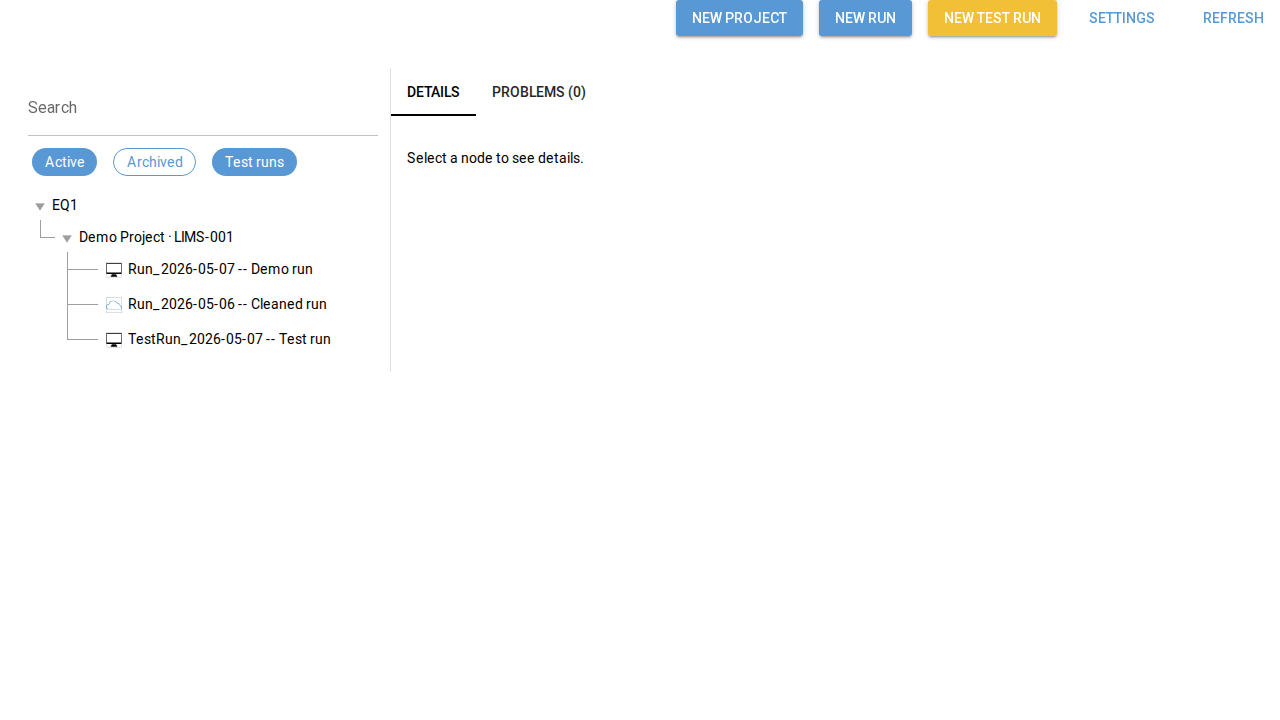Toggle the Active filter chip
Screen dimensions: 1280x720
tap(64, 162)
